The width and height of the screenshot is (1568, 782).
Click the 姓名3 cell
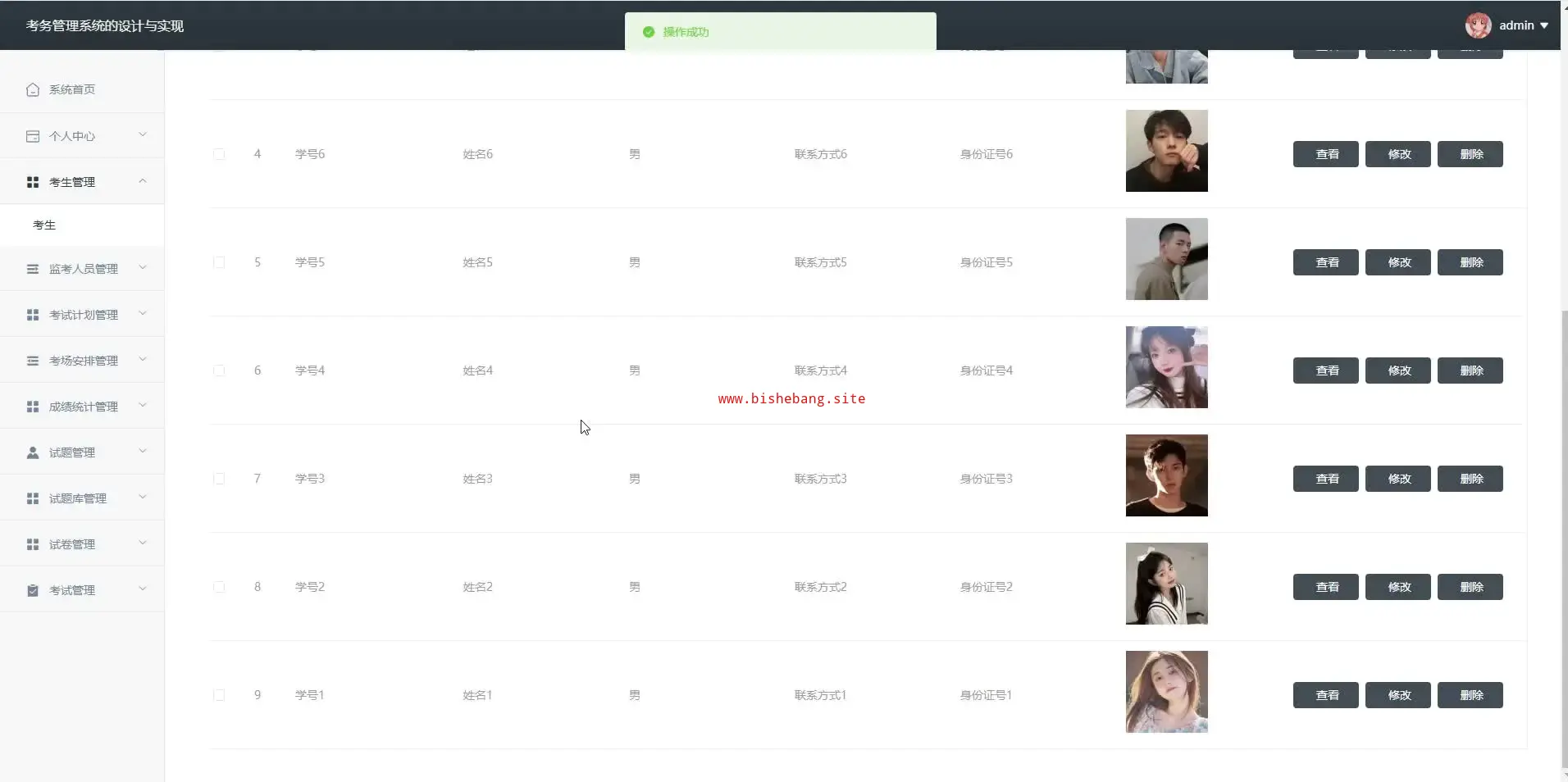pyautogui.click(x=477, y=479)
